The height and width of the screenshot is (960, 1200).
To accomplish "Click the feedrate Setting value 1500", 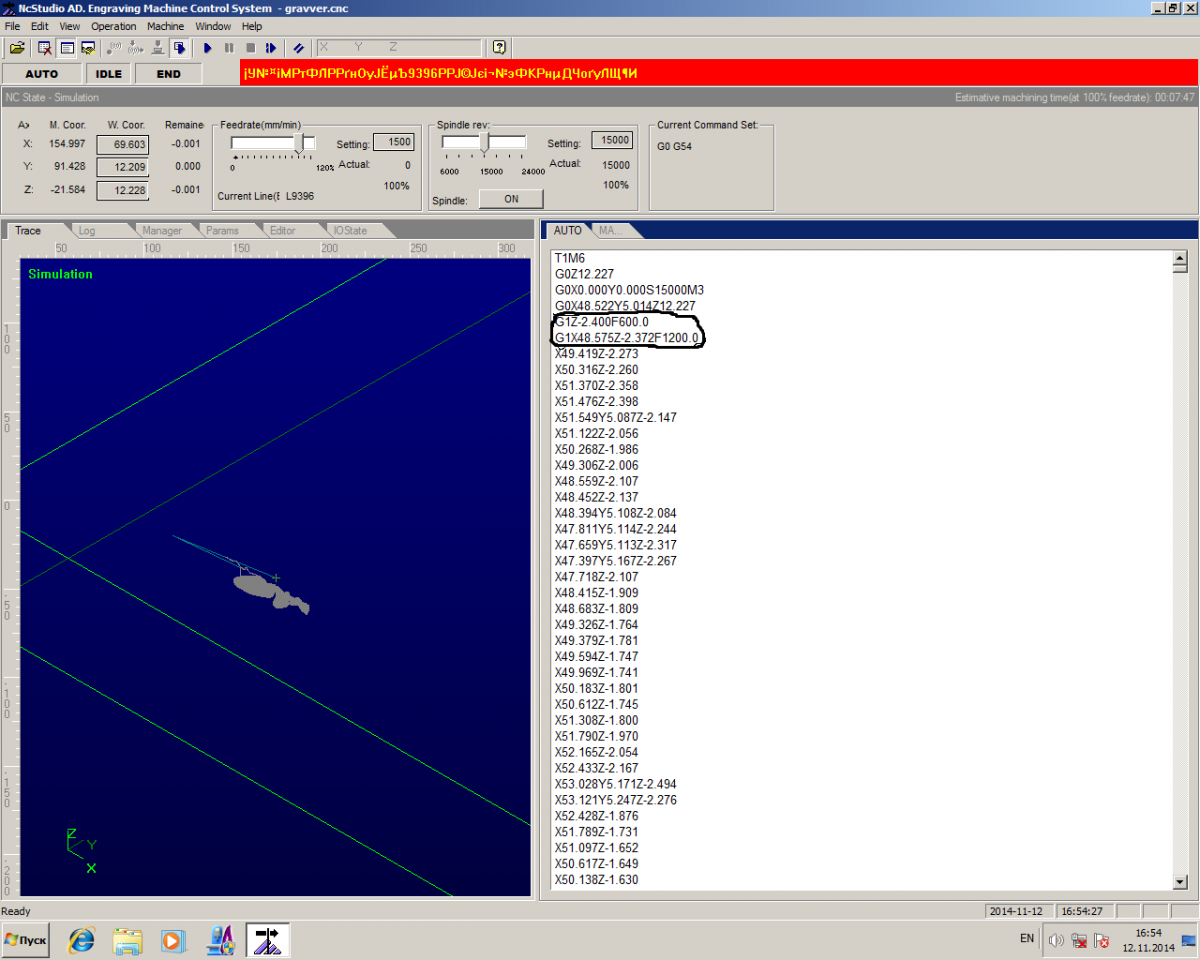I will point(394,142).
